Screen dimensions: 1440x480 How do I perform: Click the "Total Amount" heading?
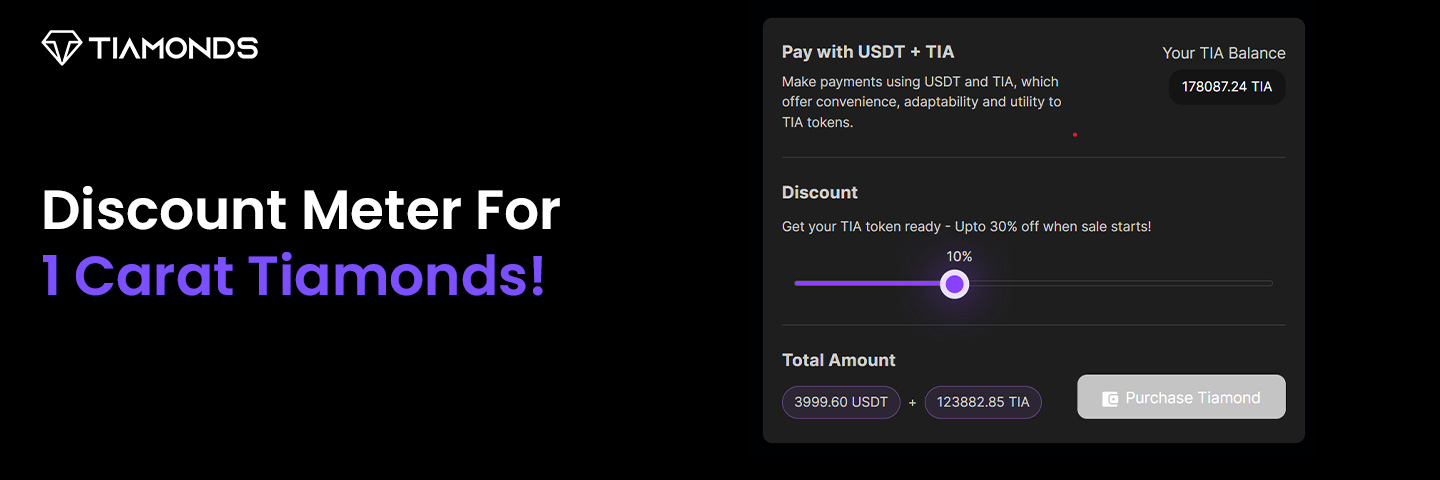(x=838, y=360)
